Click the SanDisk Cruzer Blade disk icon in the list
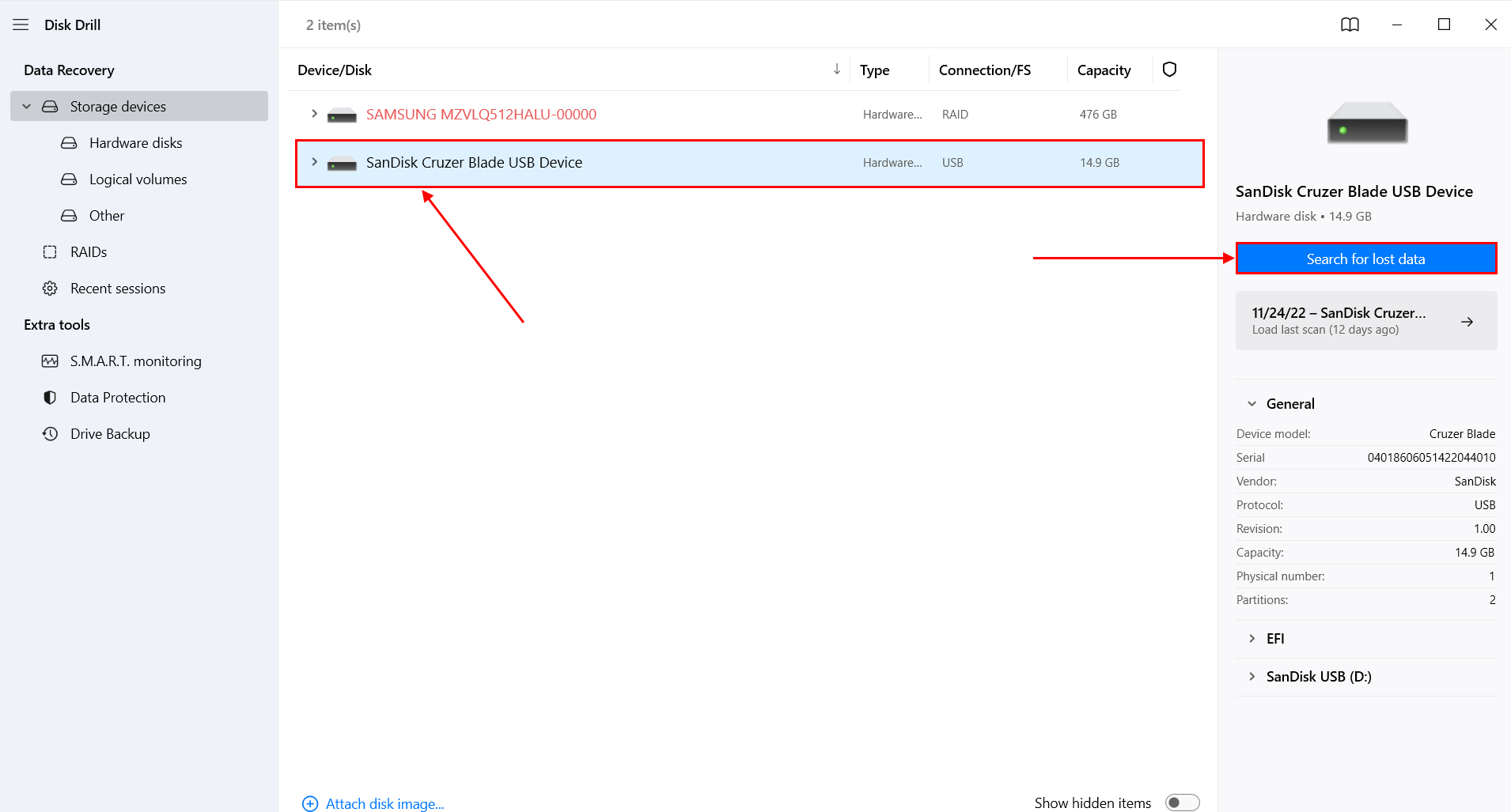 point(342,164)
